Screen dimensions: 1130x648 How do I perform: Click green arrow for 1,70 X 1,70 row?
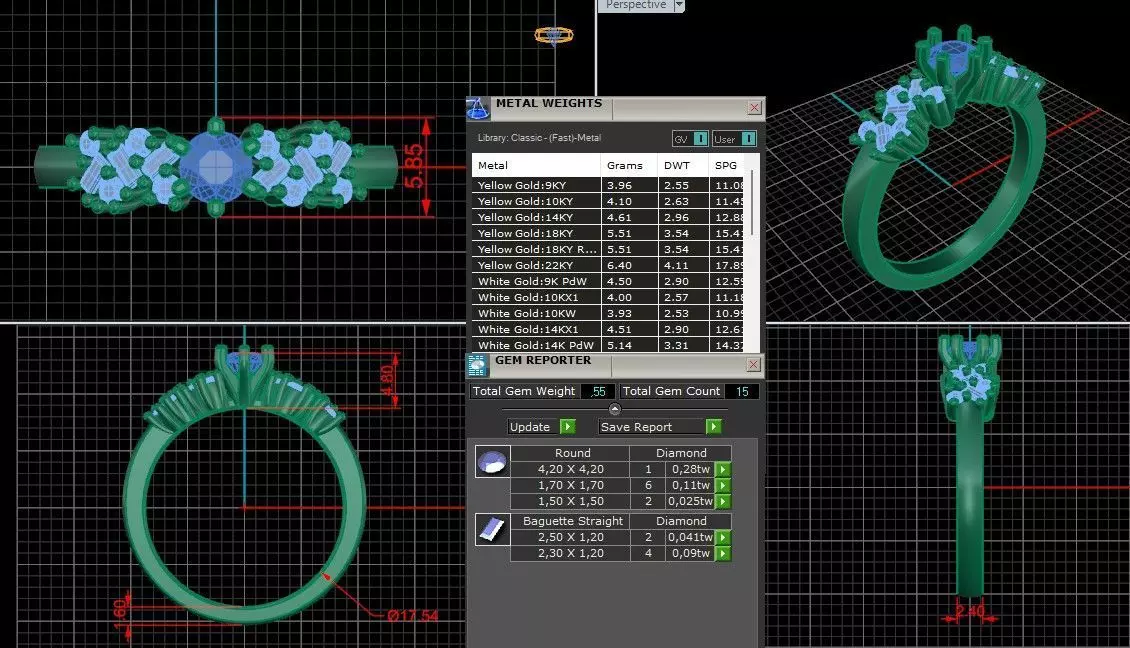point(723,485)
